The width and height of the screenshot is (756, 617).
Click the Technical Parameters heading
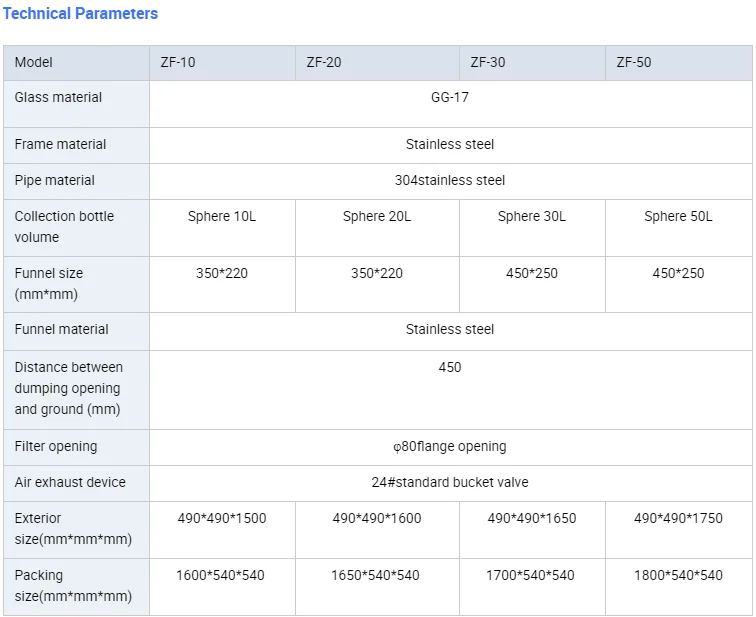(x=81, y=14)
